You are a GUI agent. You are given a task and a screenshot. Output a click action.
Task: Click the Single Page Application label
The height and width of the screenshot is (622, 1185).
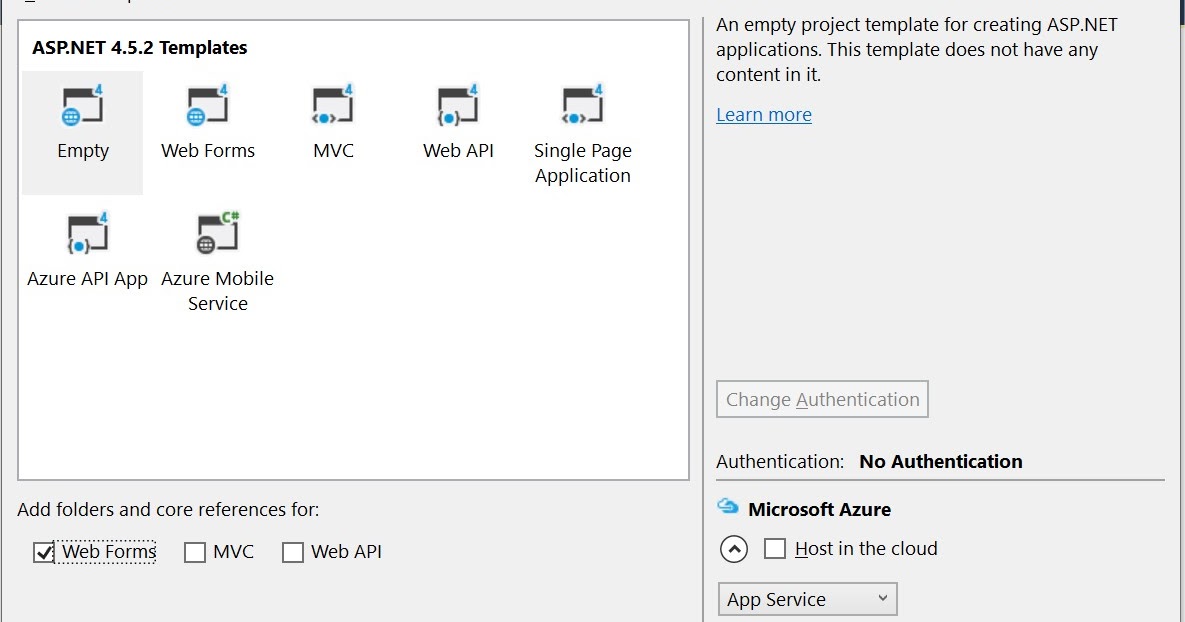pos(583,163)
